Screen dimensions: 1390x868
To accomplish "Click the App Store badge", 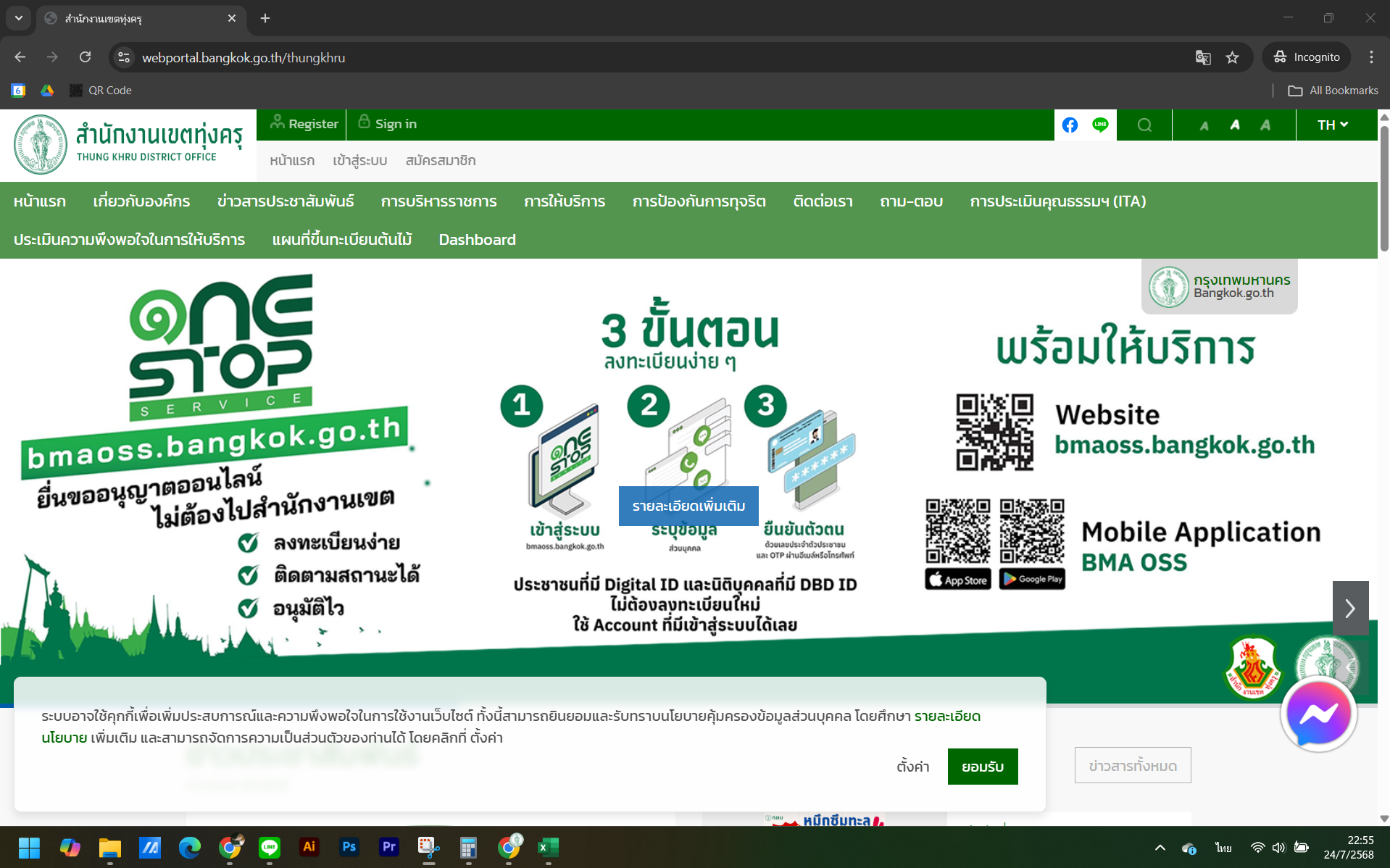I will [958, 580].
